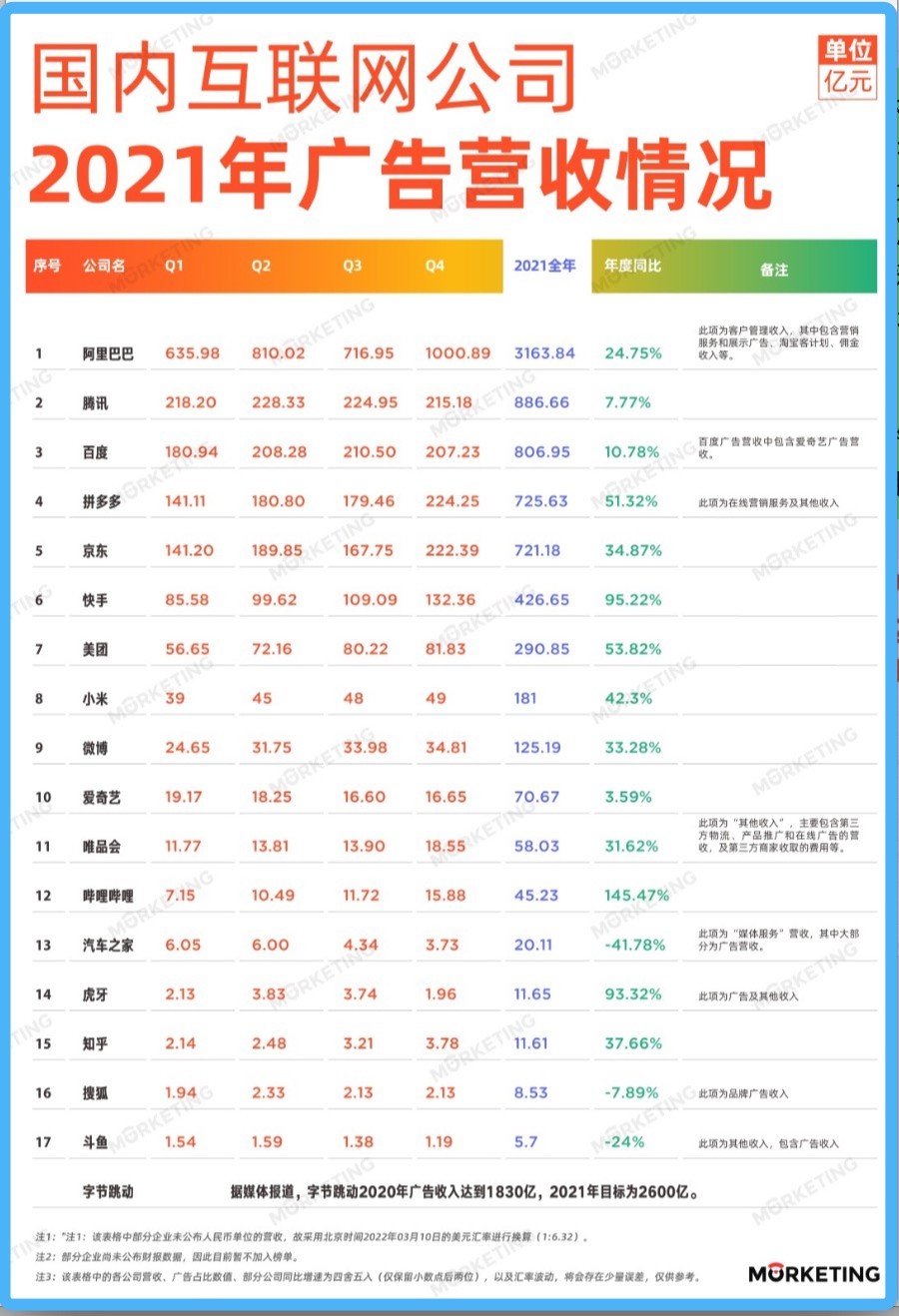Click Bilibili growth value 145.47%
Image resolution: width=899 pixels, height=1316 pixels.
coord(636,896)
